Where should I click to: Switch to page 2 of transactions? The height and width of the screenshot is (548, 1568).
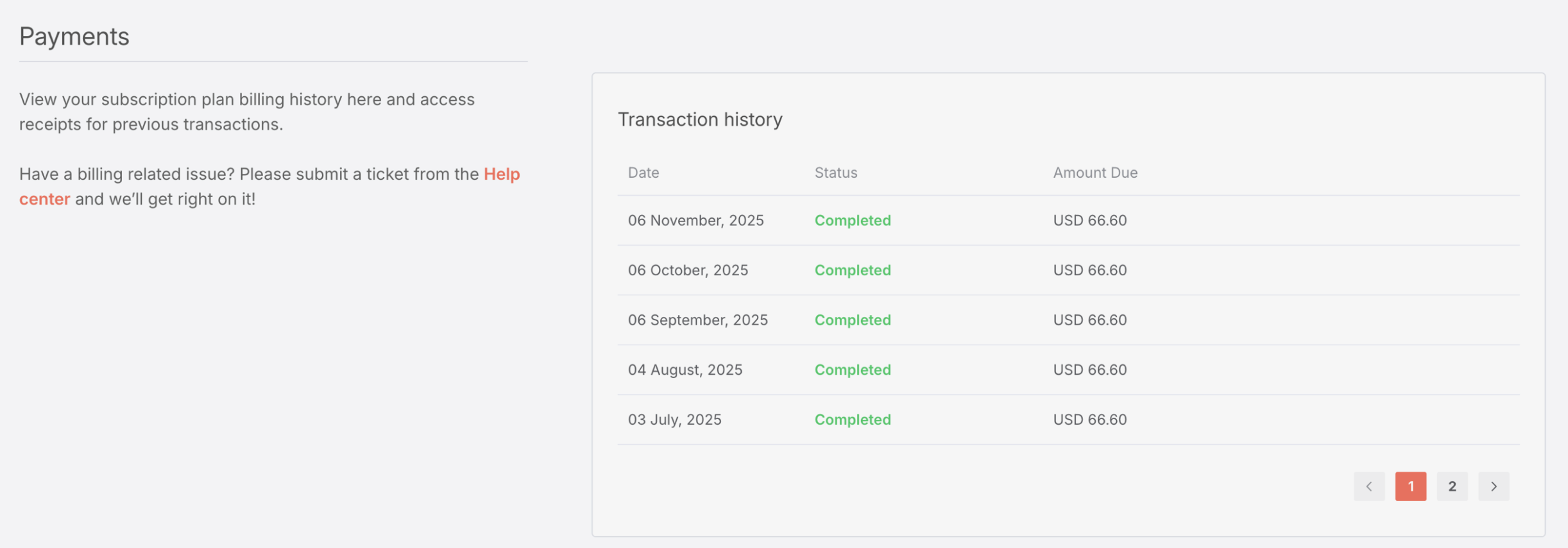tap(1452, 486)
